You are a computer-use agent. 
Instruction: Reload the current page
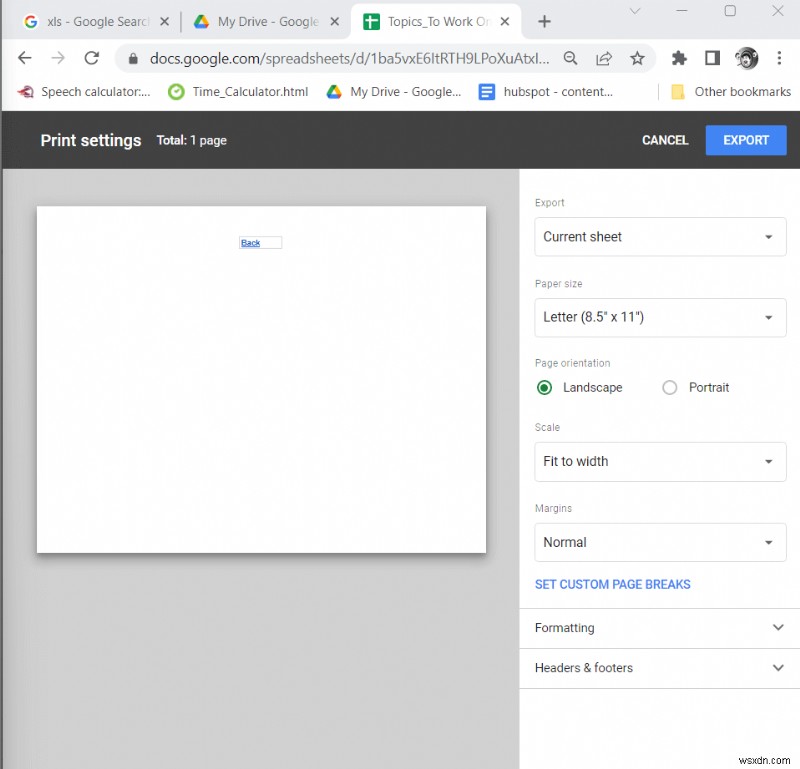pos(92,58)
